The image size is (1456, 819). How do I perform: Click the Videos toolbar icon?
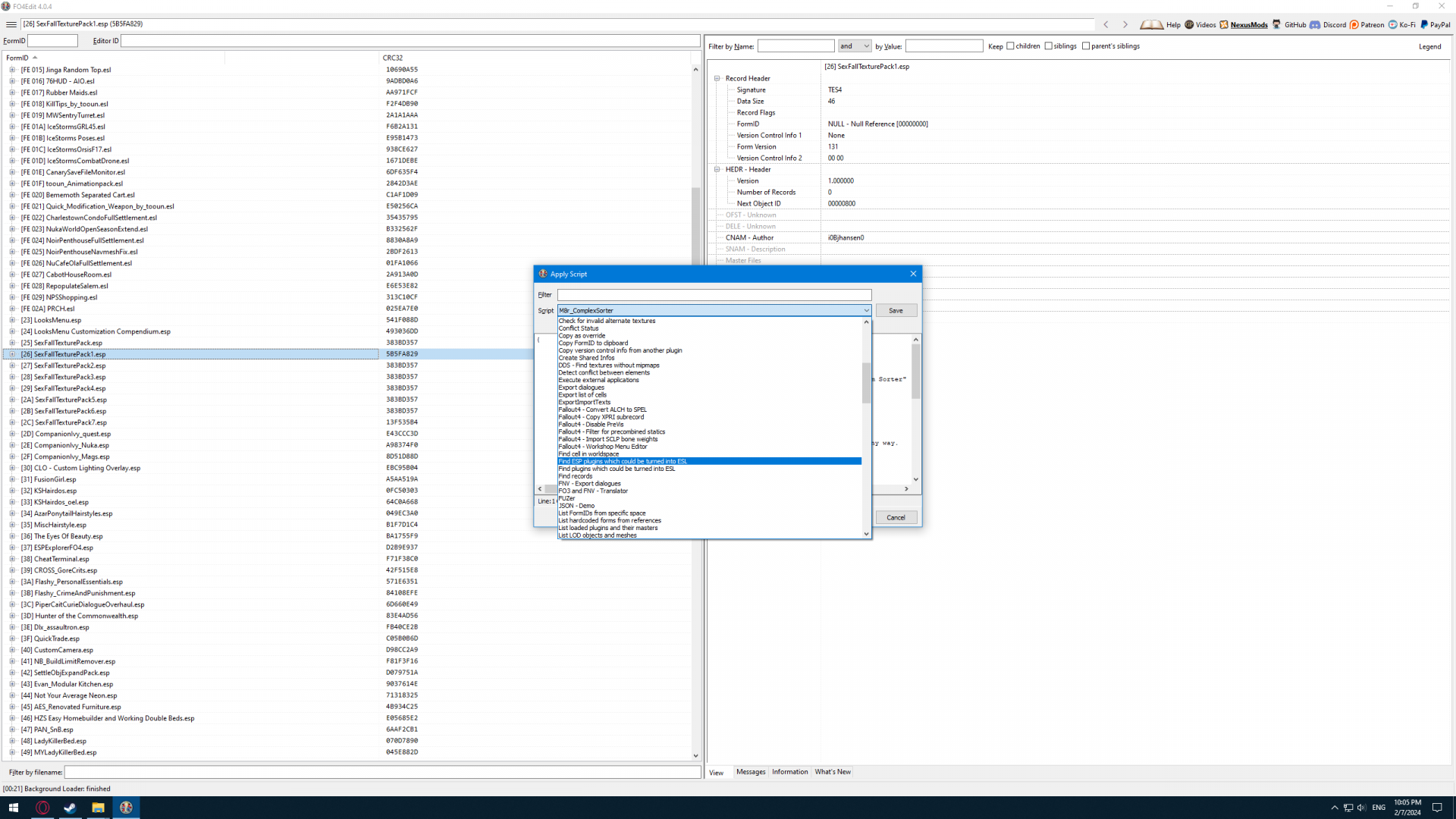tap(1189, 24)
